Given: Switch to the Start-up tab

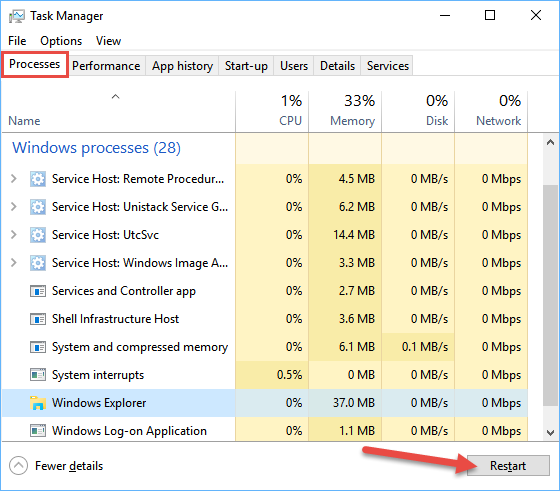Looking at the screenshot, I should (246, 66).
